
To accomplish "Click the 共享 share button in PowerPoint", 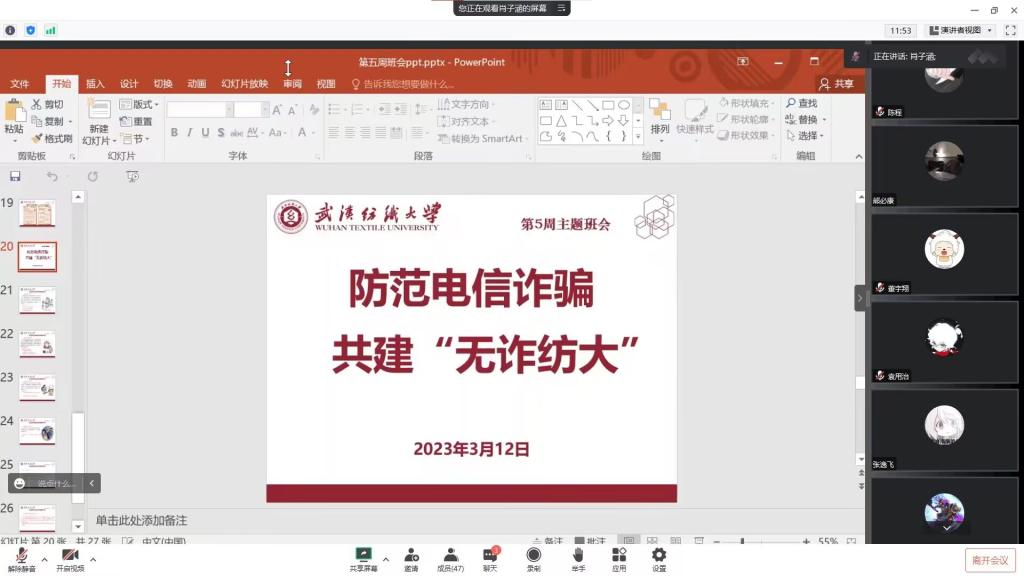I will point(836,84).
